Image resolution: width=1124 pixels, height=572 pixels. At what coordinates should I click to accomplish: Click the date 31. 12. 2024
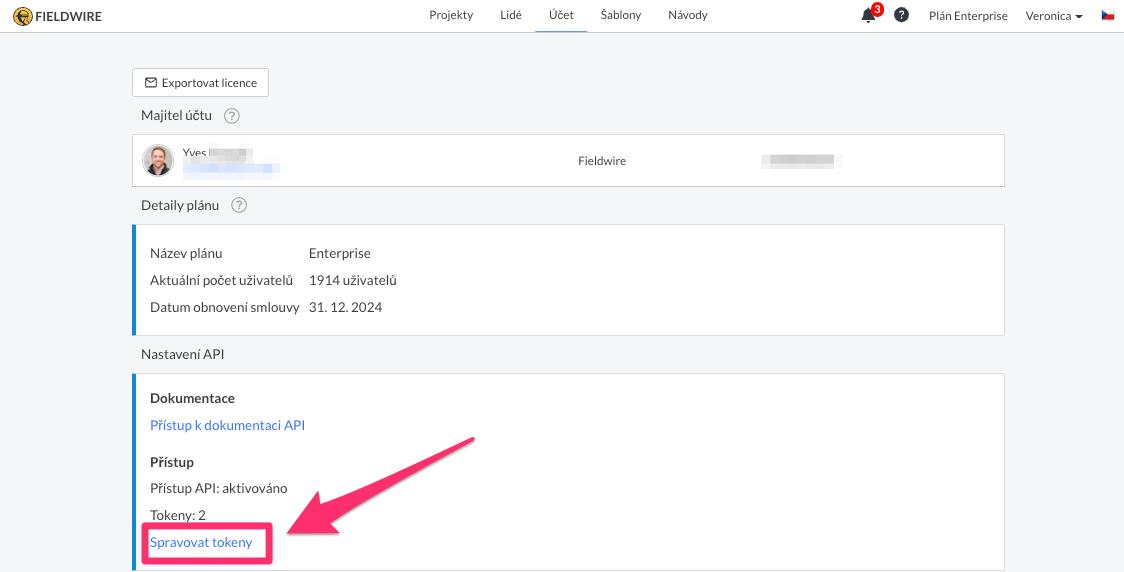click(x=346, y=308)
